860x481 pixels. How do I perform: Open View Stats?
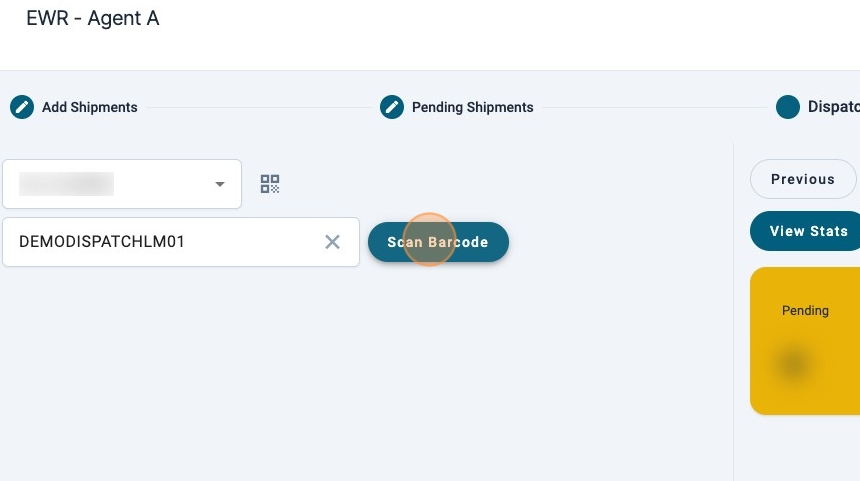click(806, 231)
